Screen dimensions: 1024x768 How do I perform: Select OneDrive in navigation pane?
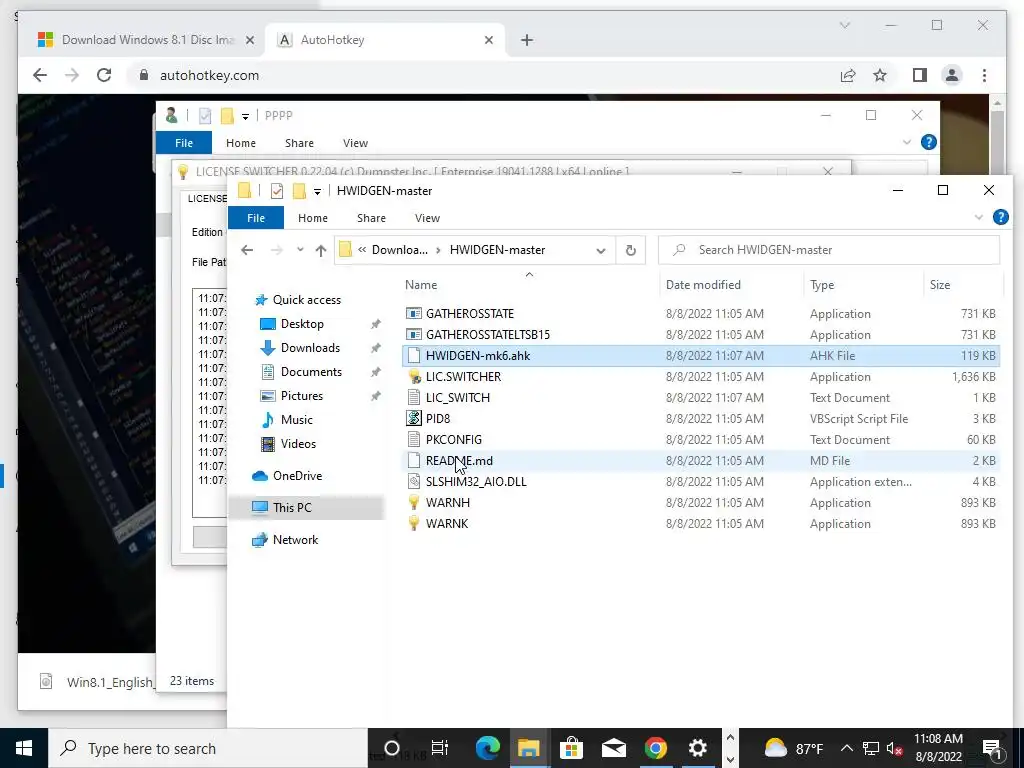[x=297, y=475]
